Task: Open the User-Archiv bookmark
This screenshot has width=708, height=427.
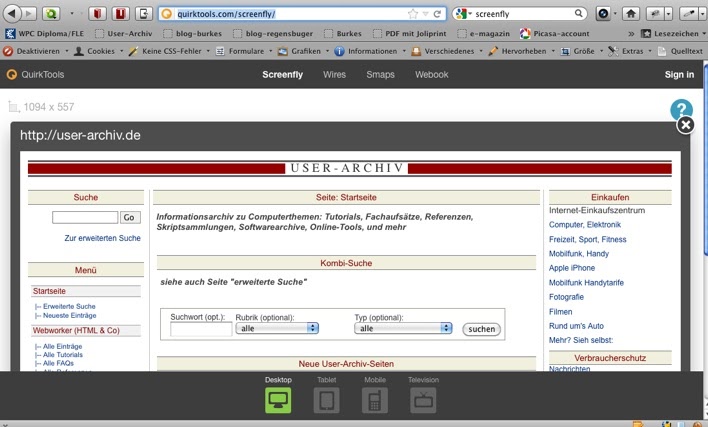Action: pos(123,33)
